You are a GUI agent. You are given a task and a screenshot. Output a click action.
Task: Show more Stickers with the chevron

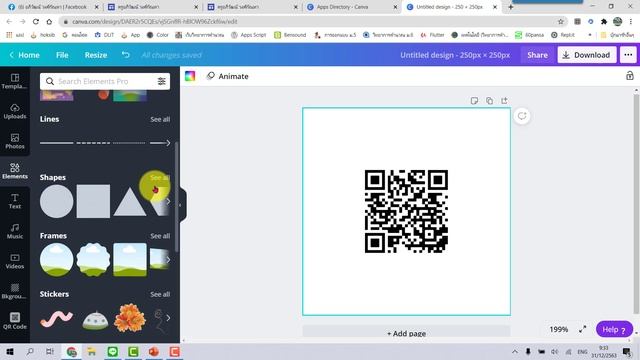point(168,318)
